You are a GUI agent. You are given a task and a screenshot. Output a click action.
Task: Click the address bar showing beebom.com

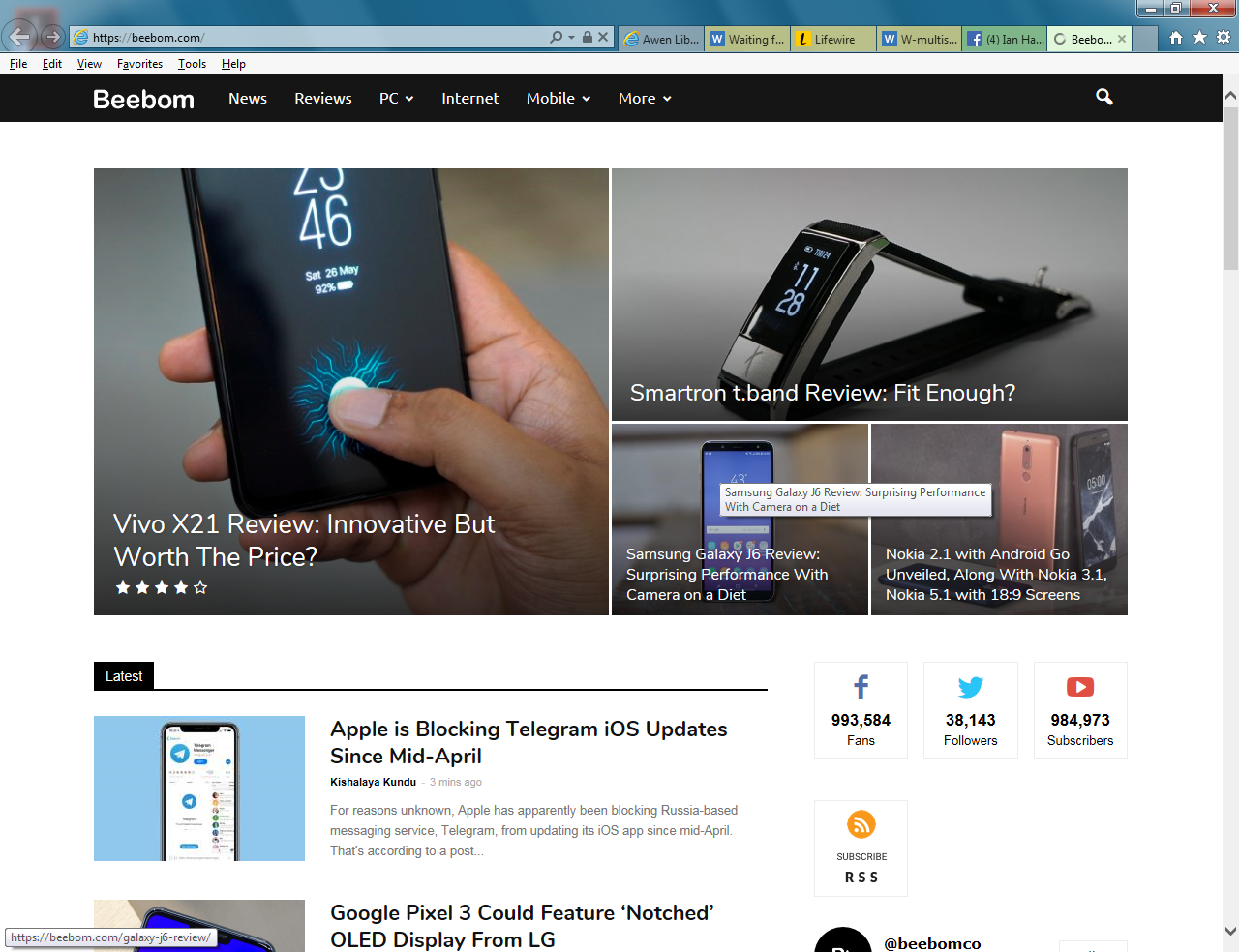(310, 38)
